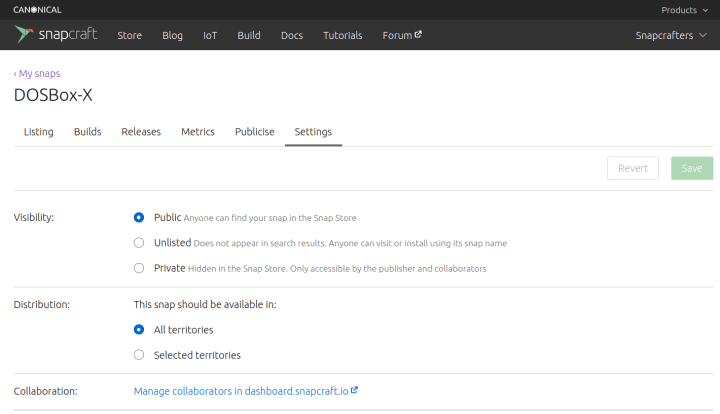The image size is (720, 414).
Task: Switch to the Listing tab
Action: (39, 132)
